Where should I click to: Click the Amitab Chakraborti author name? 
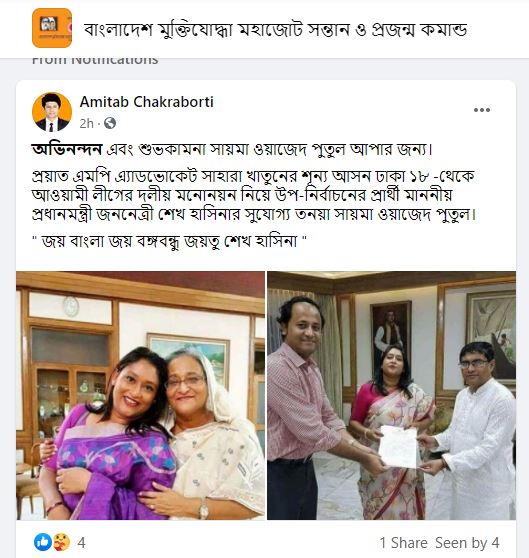147,102
